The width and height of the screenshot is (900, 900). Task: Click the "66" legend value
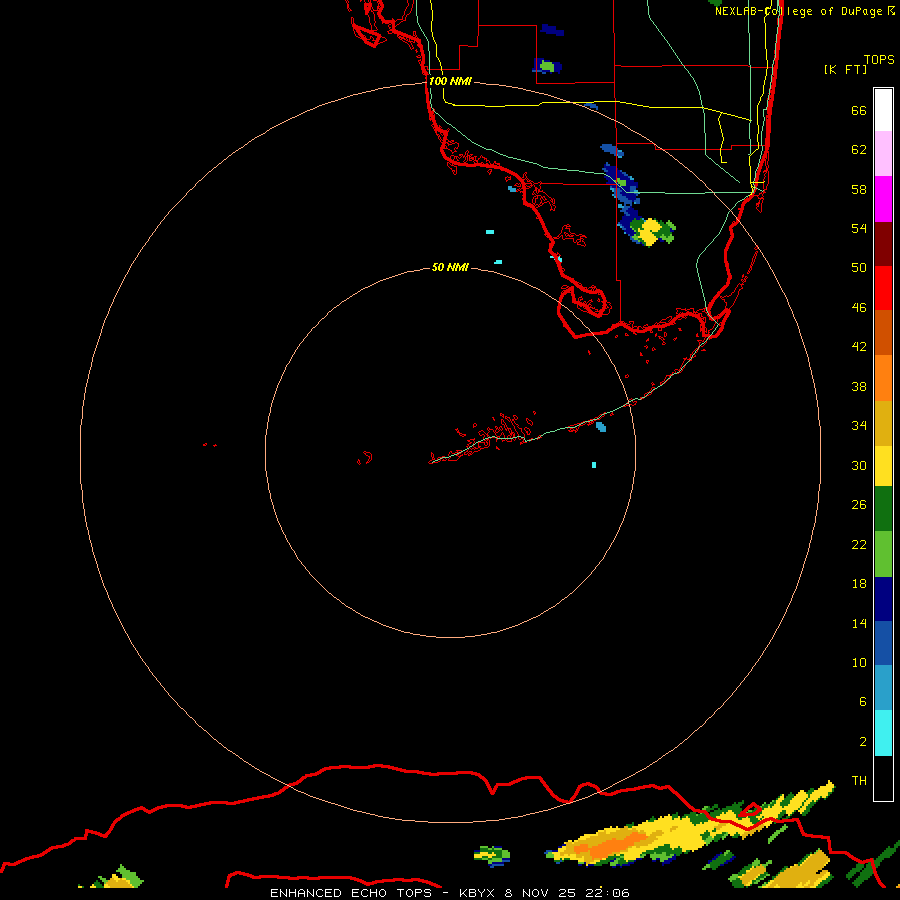859,110
